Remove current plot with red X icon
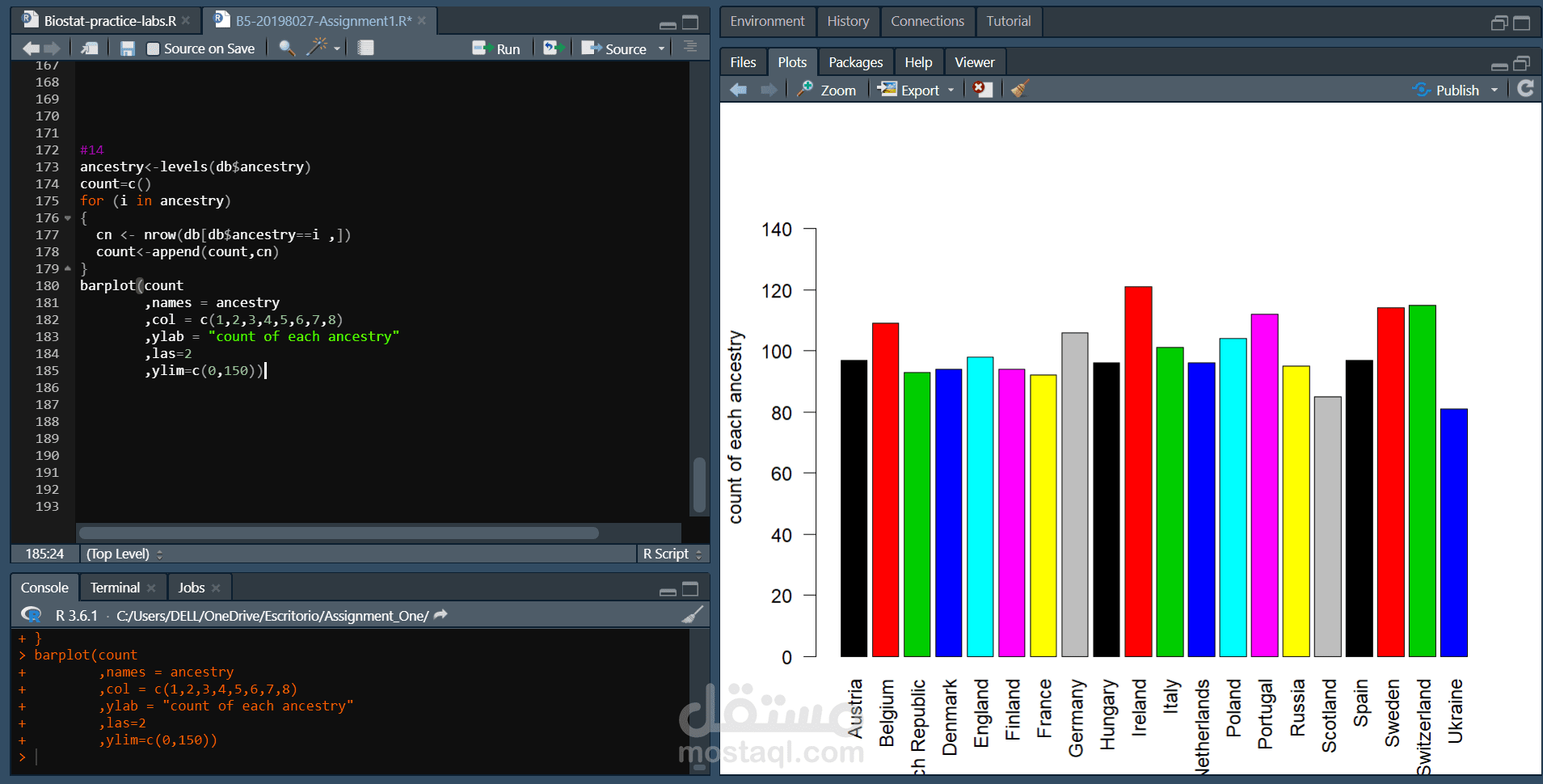Screen dimensions: 1543x784 982,89
